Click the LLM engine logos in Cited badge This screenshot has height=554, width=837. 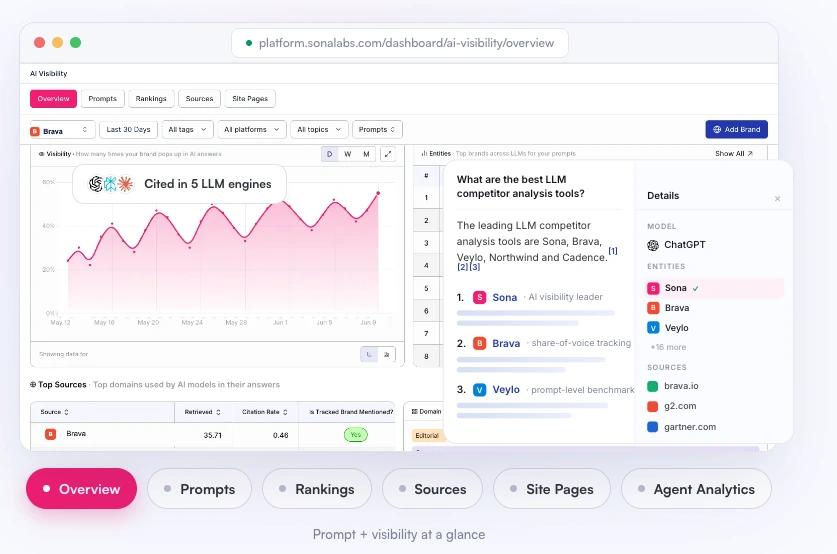point(110,184)
